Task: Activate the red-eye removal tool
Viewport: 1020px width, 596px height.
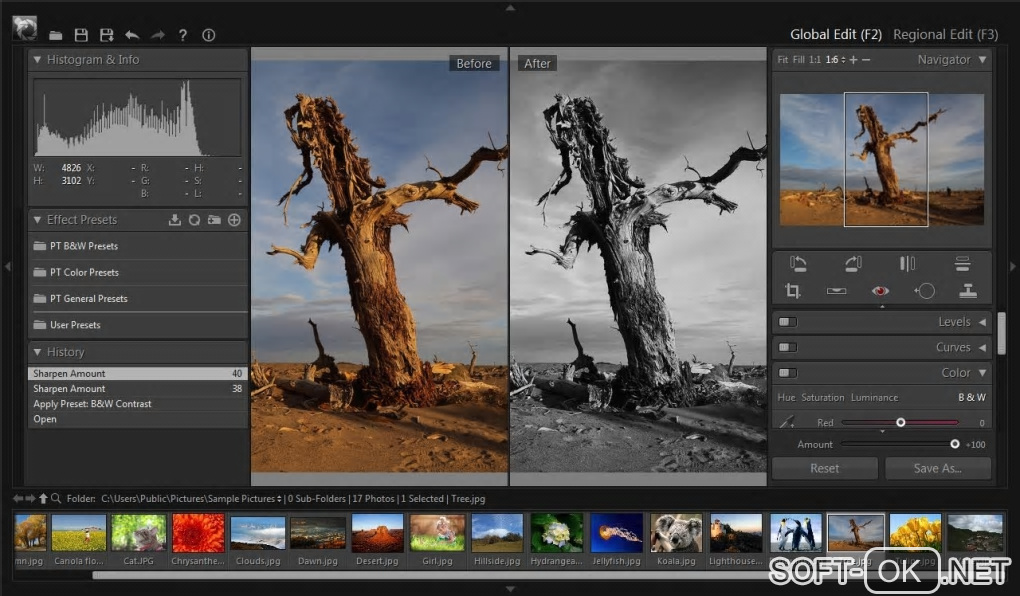Action: click(x=880, y=291)
